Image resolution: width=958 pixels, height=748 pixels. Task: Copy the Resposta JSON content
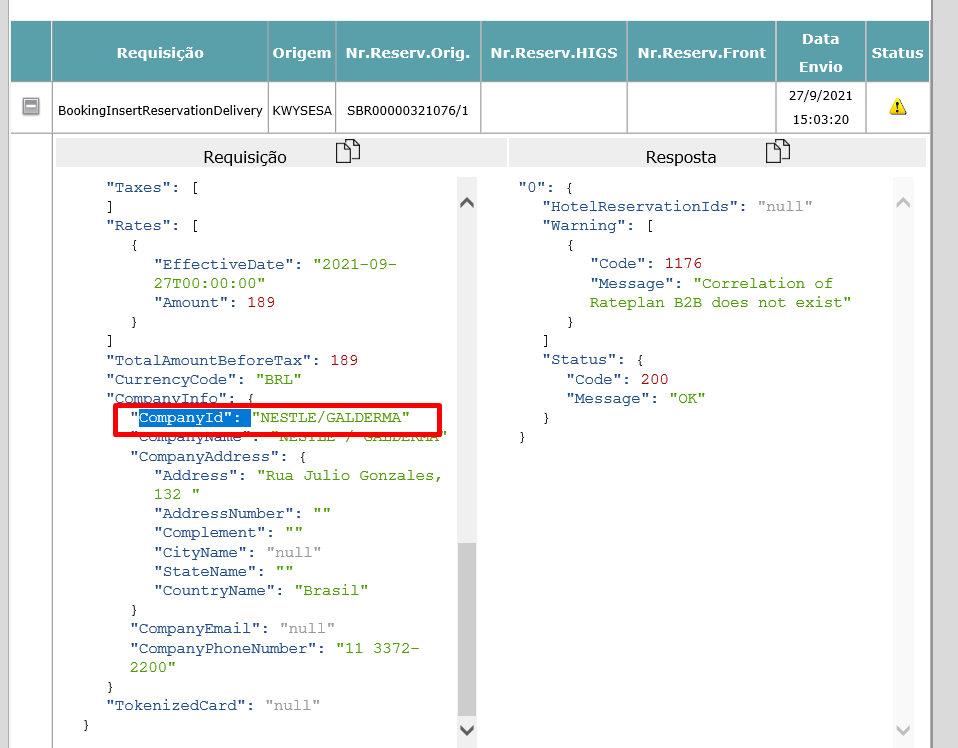pyautogui.click(x=778, y=151)
